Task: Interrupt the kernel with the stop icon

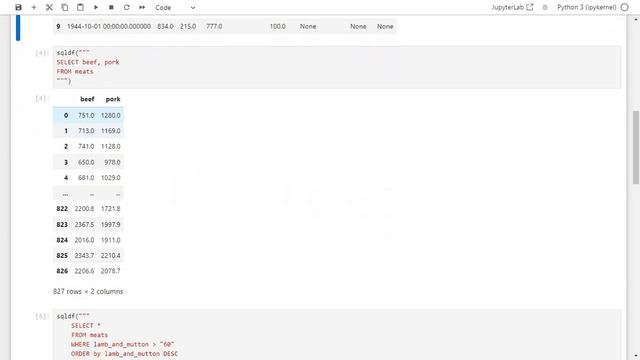Action: click(111, 7)
